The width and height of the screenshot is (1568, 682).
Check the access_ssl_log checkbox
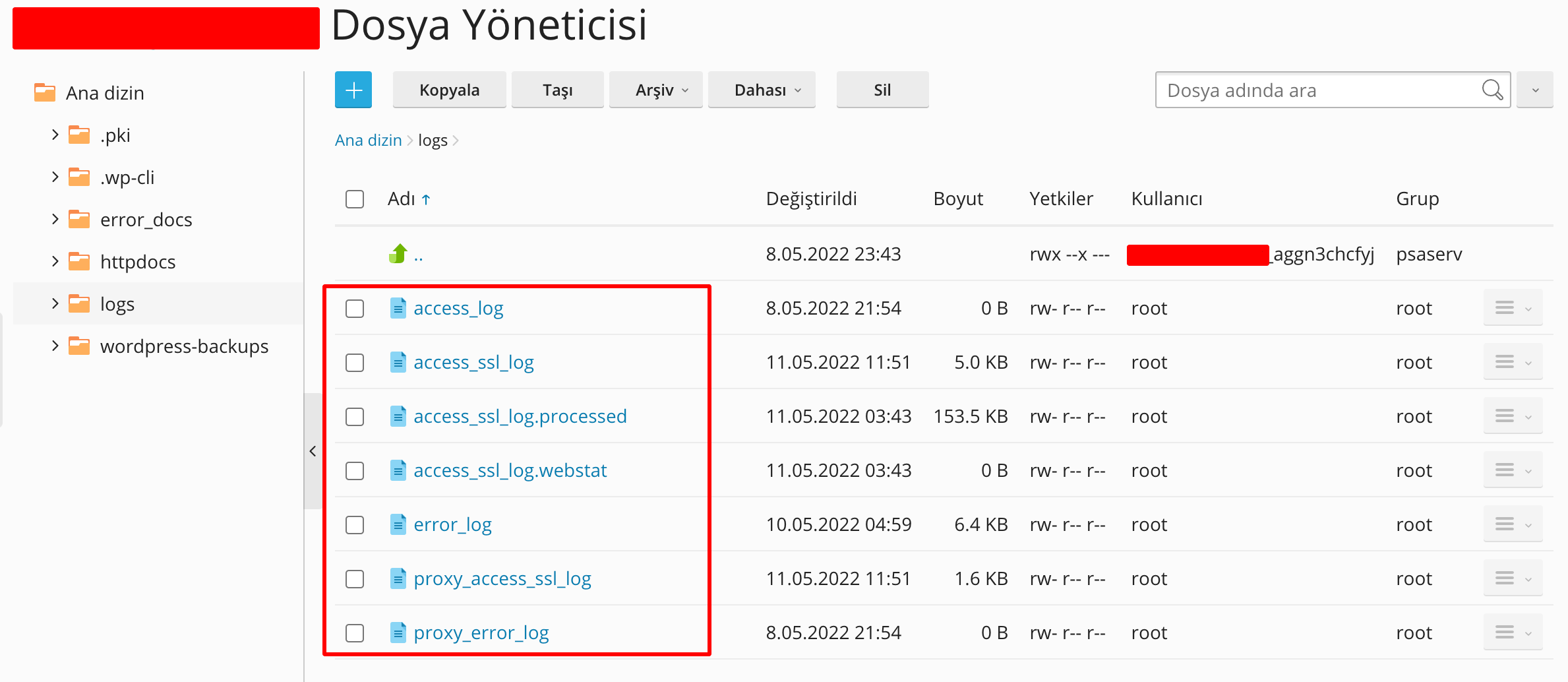coord(355,362)
